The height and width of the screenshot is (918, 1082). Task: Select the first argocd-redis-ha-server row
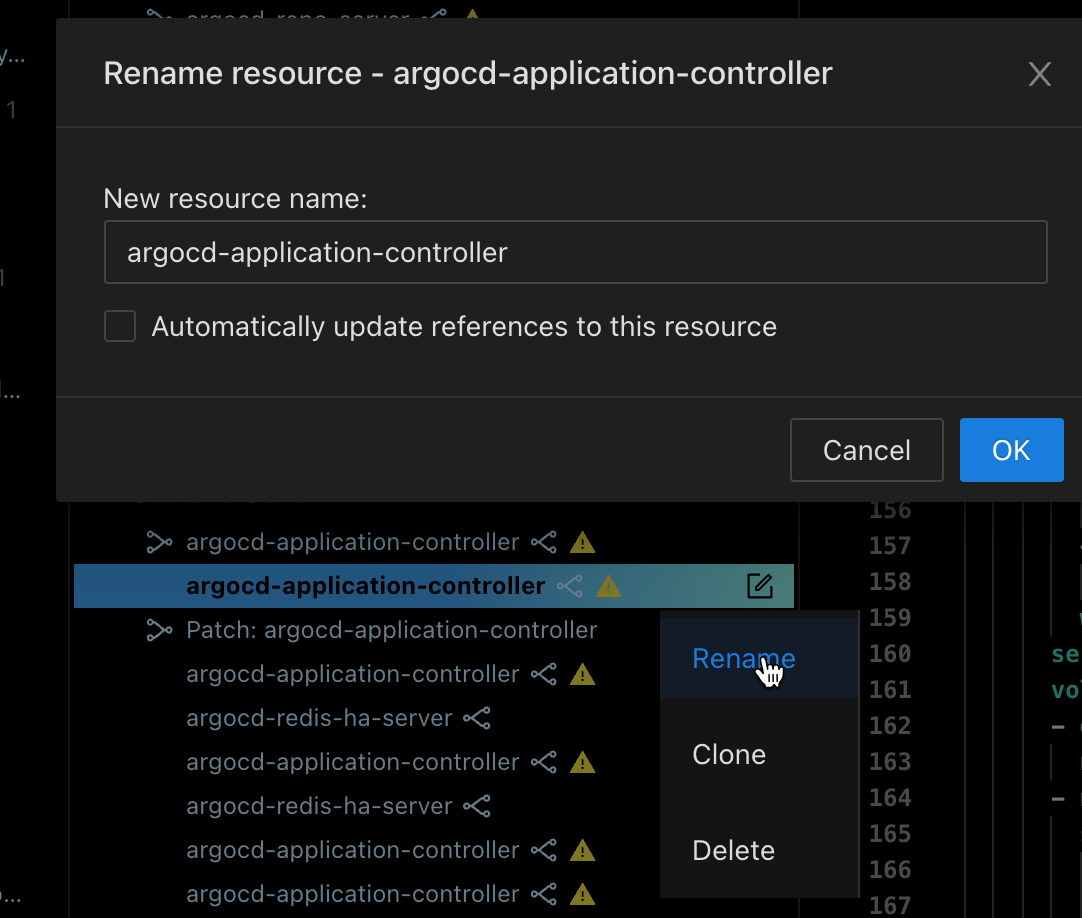(x=319, y=719)
